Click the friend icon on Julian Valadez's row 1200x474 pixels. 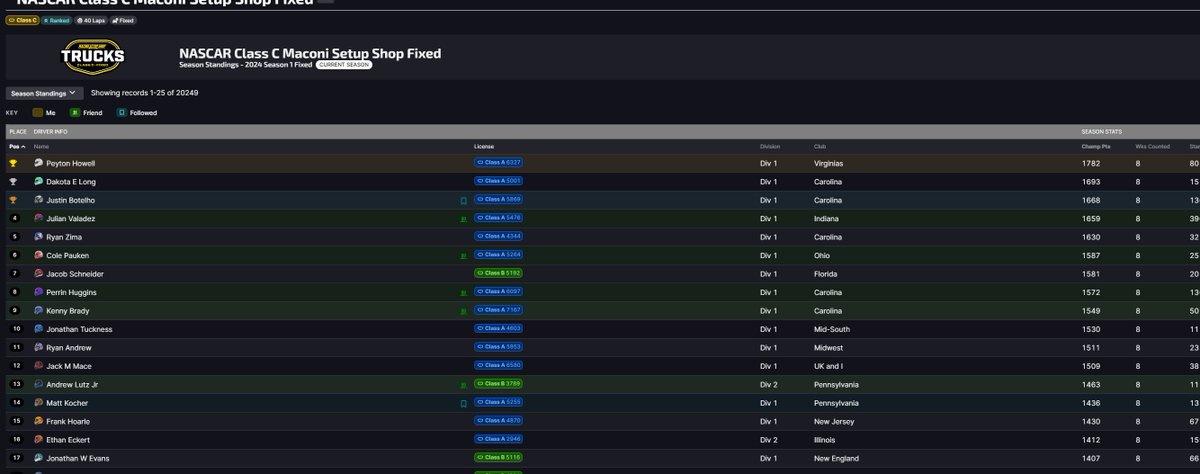[463, 218]
